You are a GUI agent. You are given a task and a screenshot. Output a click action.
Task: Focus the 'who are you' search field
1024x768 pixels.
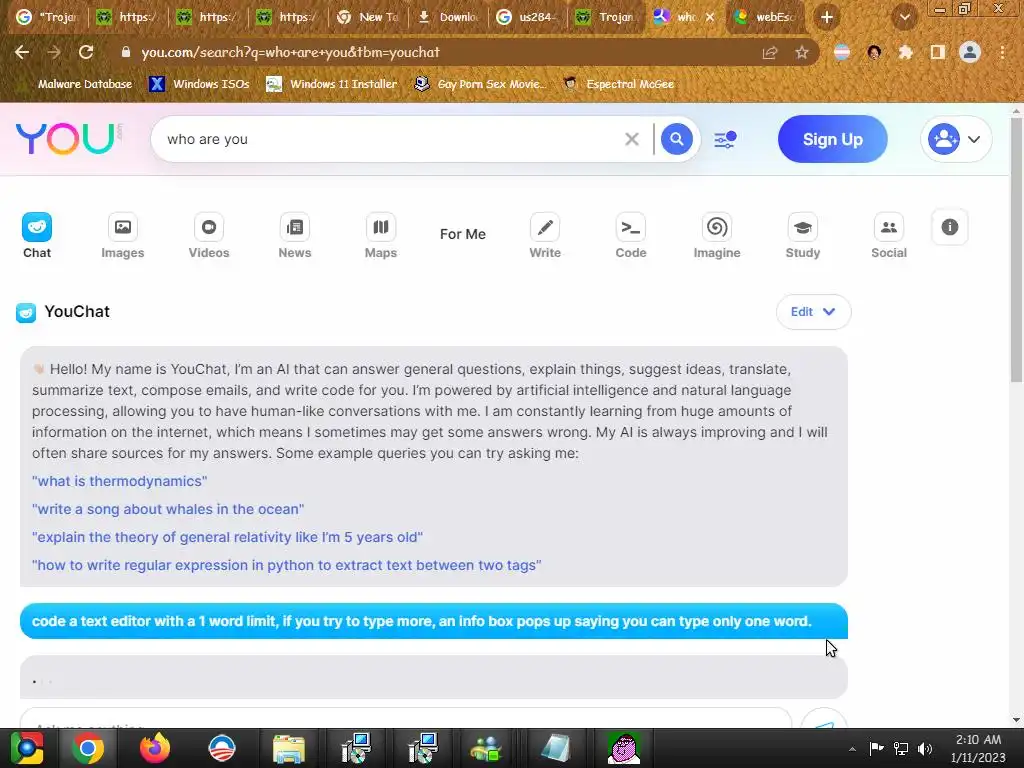392,139
